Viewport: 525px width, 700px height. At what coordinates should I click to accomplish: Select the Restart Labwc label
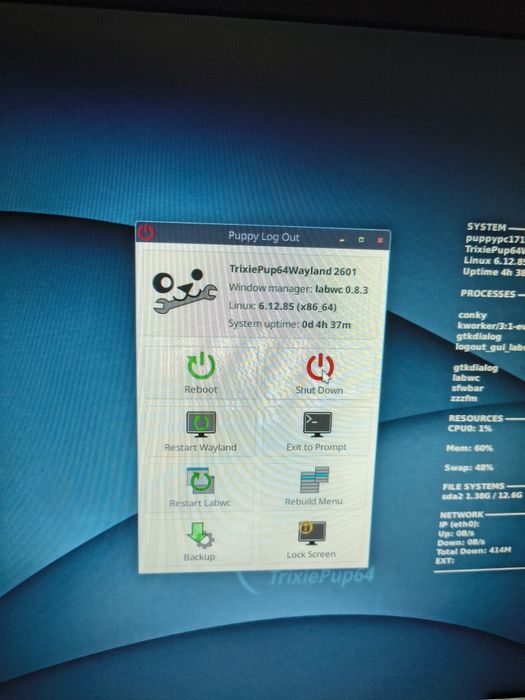click(x=200, y=503)
